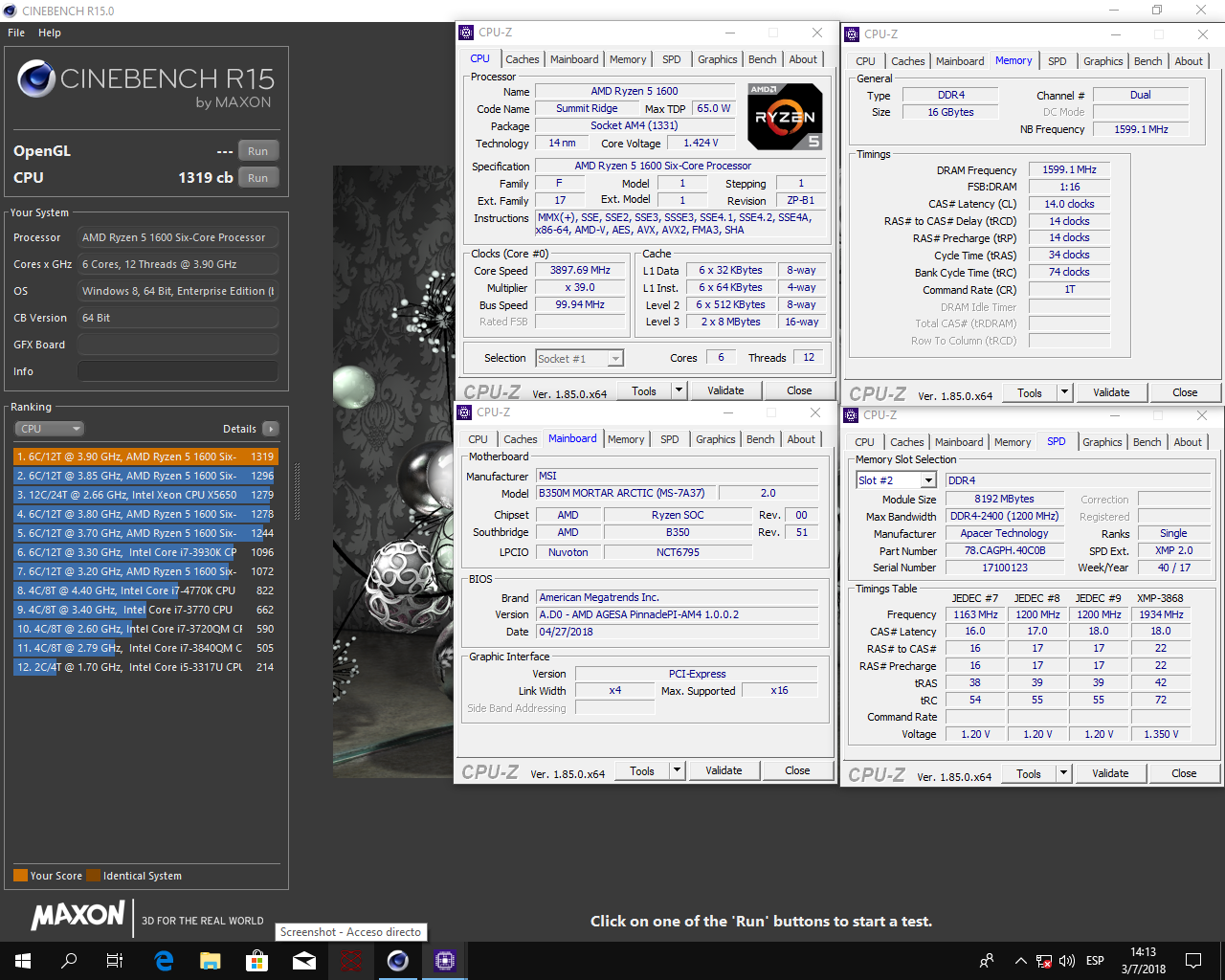Click the AMD Ryzen 5 1600 Name field
Screen dimensions: 1225x980
tap(635, 92)
